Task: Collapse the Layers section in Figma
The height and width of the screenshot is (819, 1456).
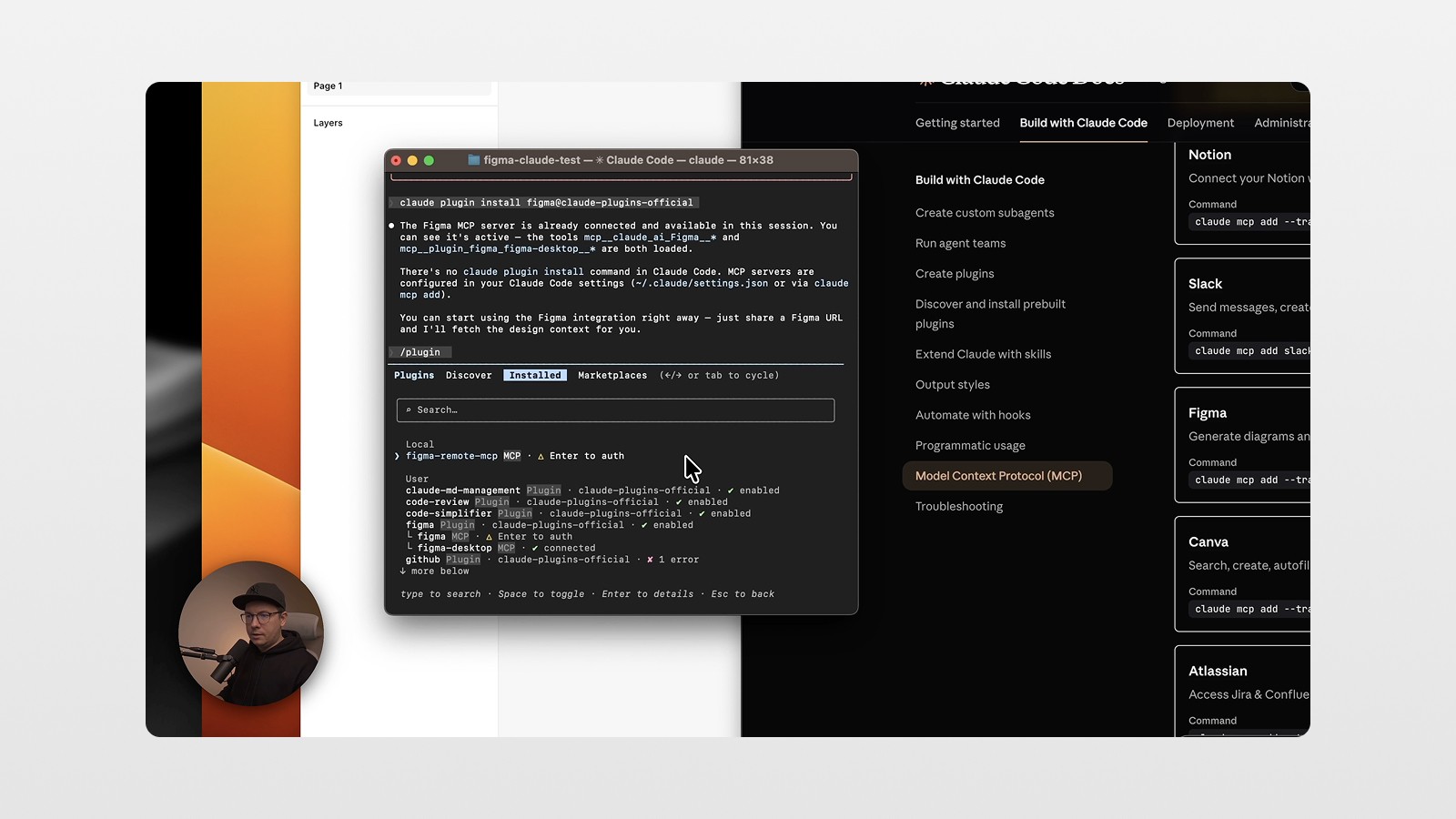Action: point(328,122)
